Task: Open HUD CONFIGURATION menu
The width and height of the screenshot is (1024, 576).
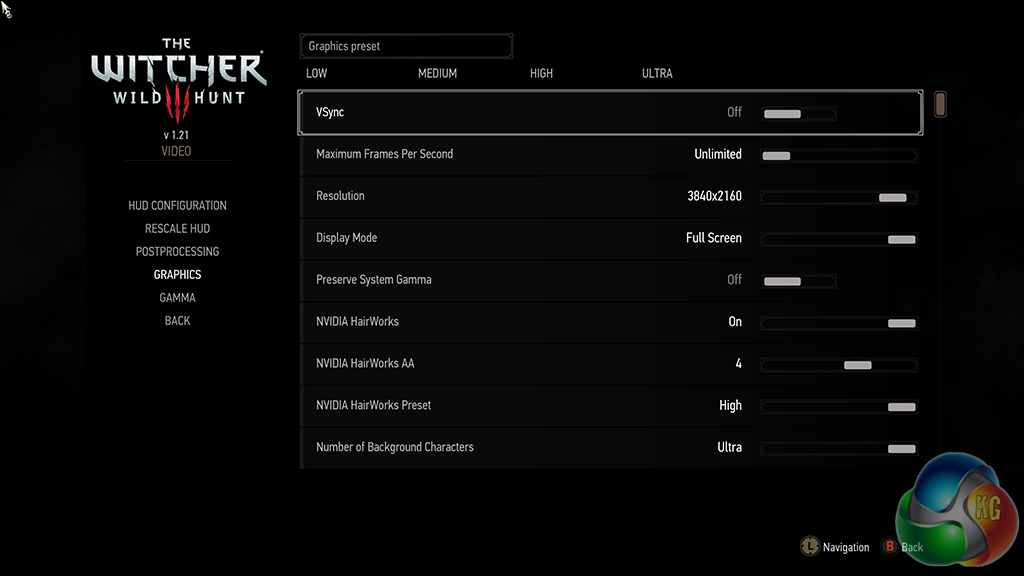Action: (x=177, y=206)
